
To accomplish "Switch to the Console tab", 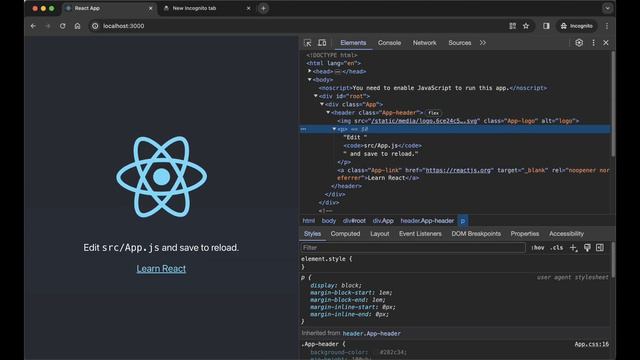I will point(389,43).
